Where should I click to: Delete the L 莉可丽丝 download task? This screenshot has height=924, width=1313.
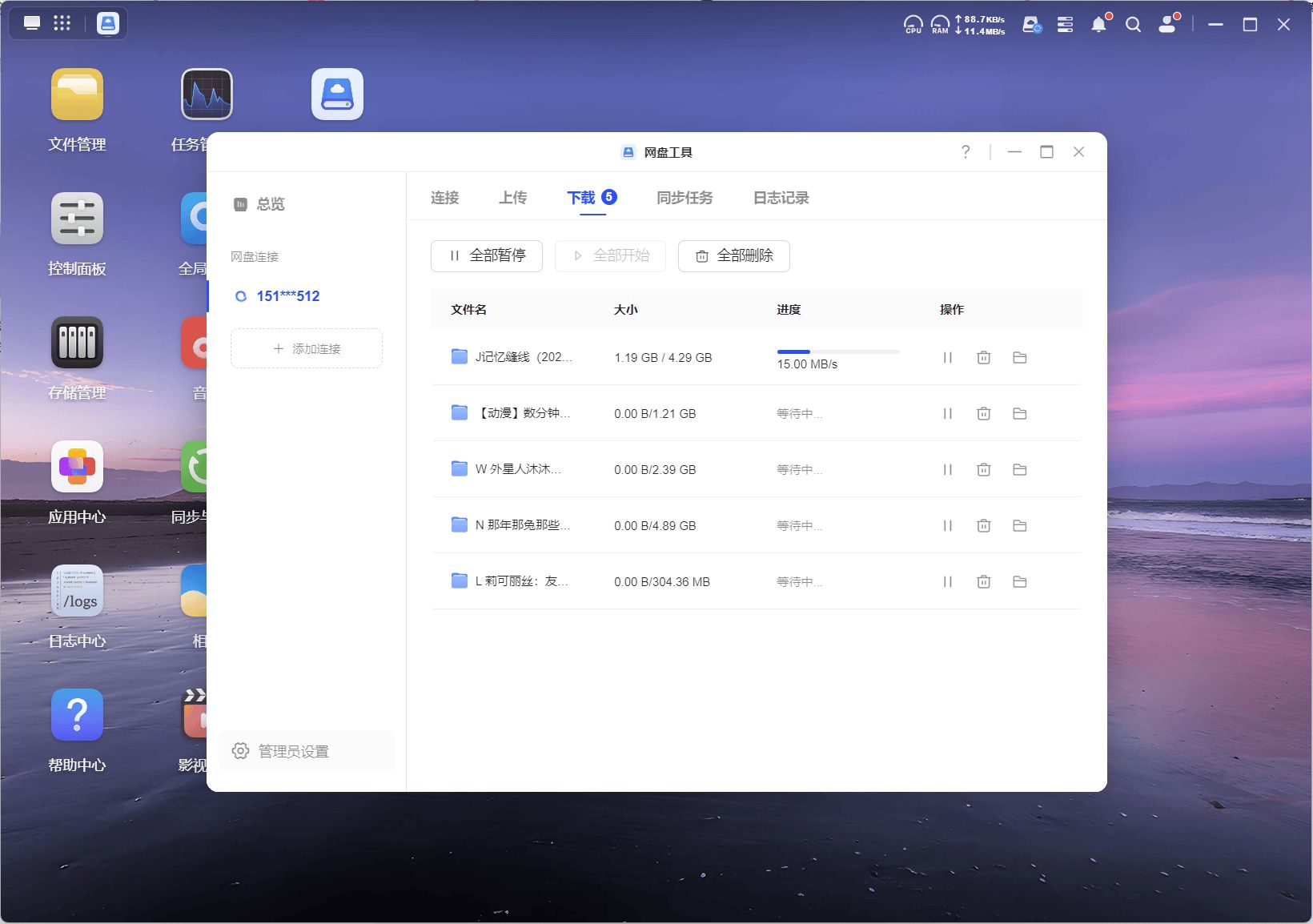[x=984, y=582]
